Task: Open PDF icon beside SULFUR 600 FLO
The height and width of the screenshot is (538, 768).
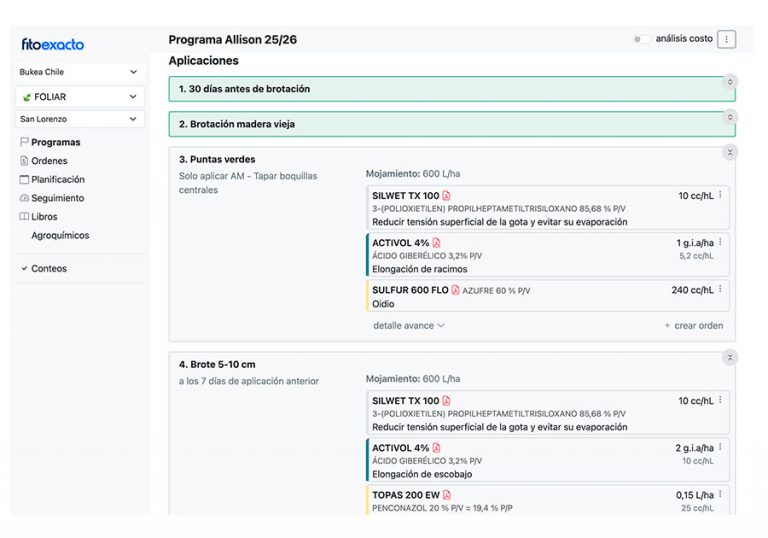Action: point(455,290)
